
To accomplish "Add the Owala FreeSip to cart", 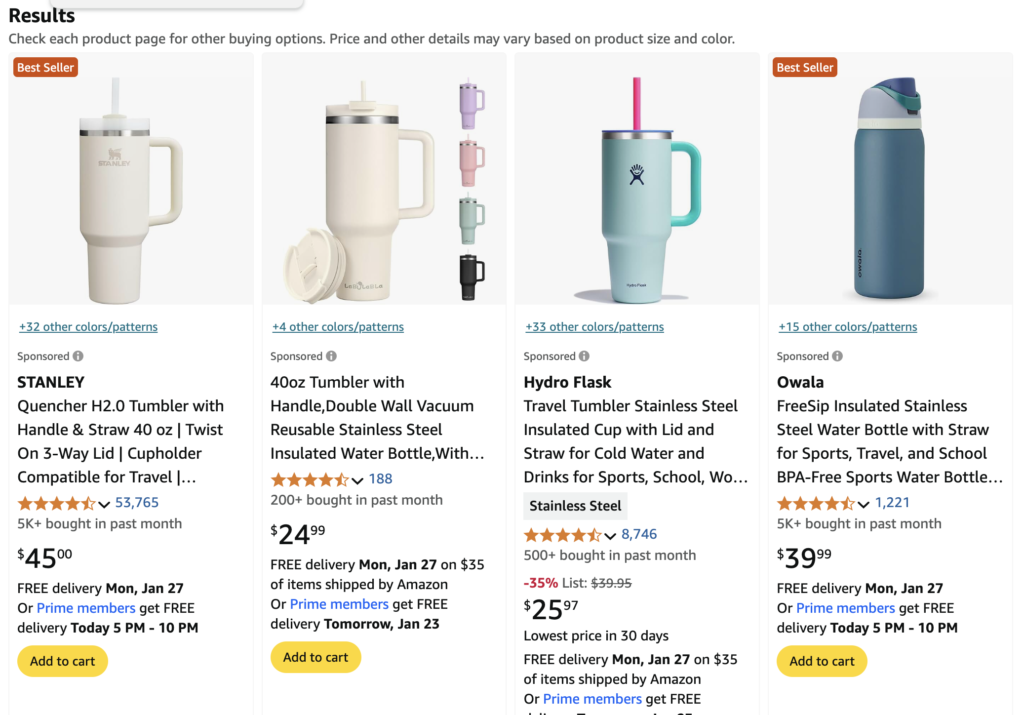I will (x=822, y=661).
